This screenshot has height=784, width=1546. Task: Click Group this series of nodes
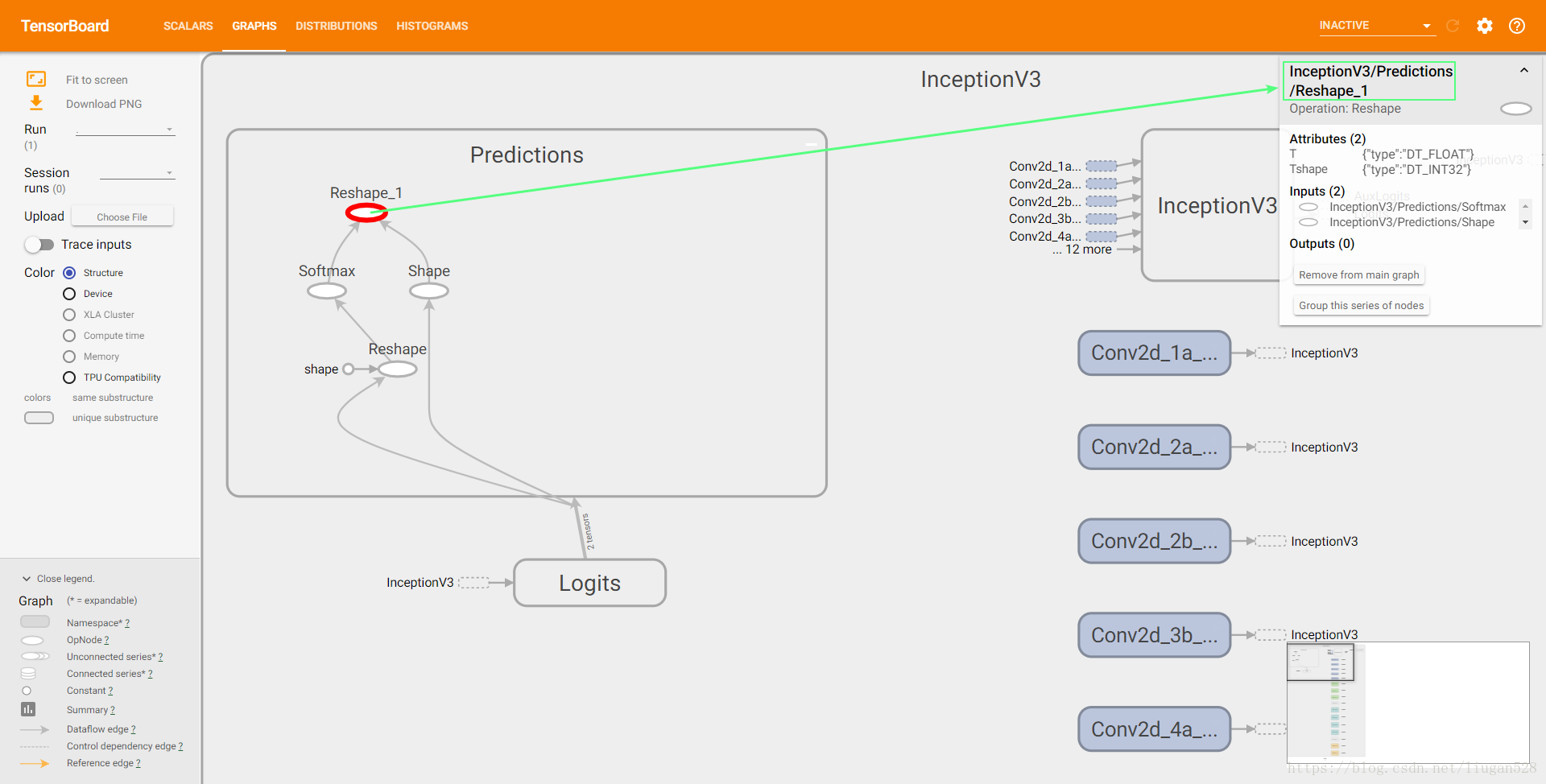[1362, 305]
